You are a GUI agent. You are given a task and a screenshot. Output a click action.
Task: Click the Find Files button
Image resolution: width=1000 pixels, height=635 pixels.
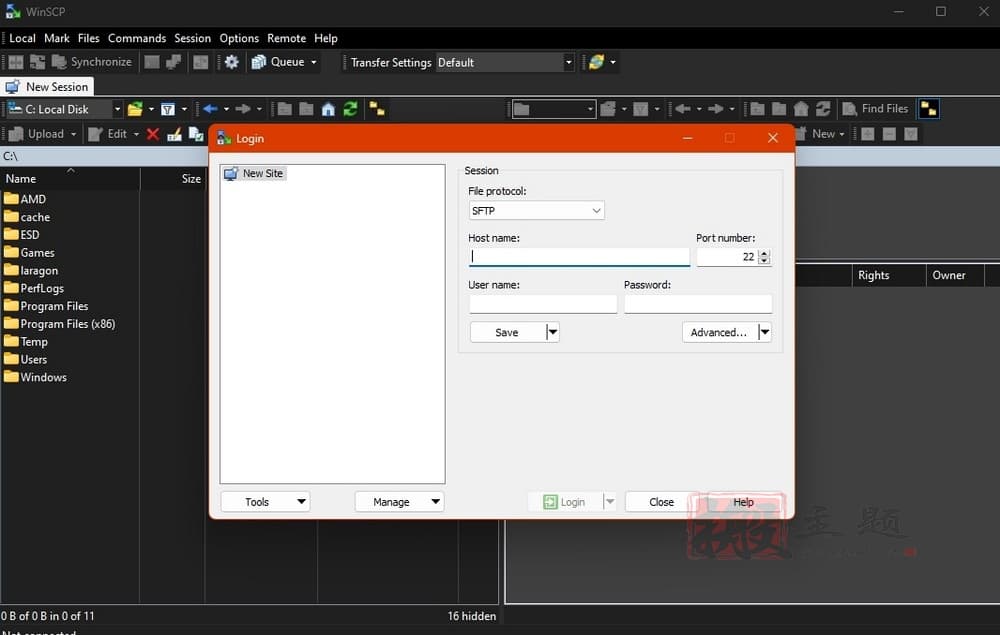875,109
